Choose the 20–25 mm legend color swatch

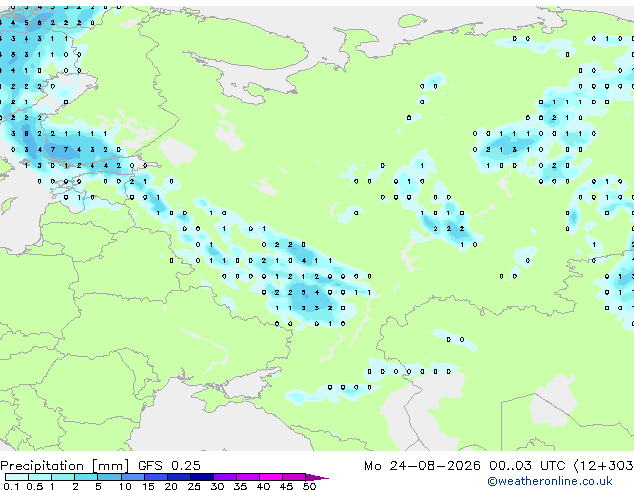tap(179, 477)
